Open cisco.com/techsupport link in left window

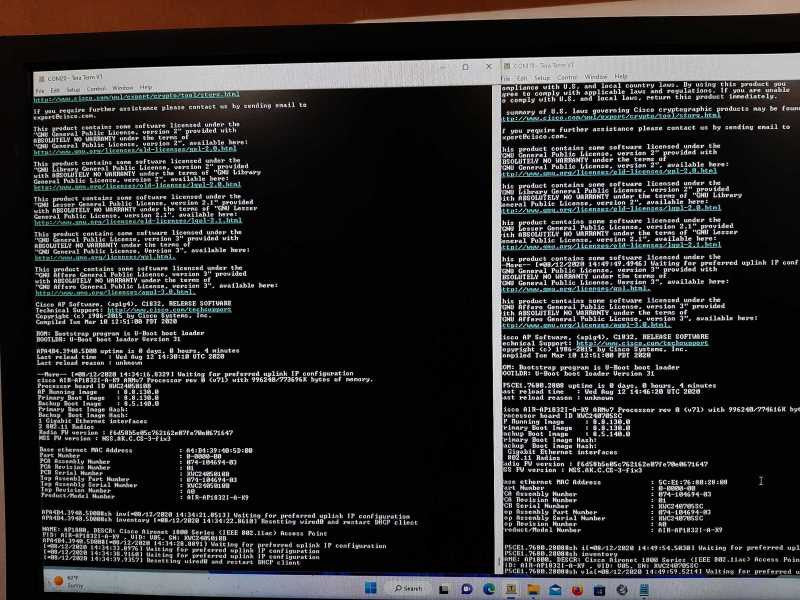(169, 310)
